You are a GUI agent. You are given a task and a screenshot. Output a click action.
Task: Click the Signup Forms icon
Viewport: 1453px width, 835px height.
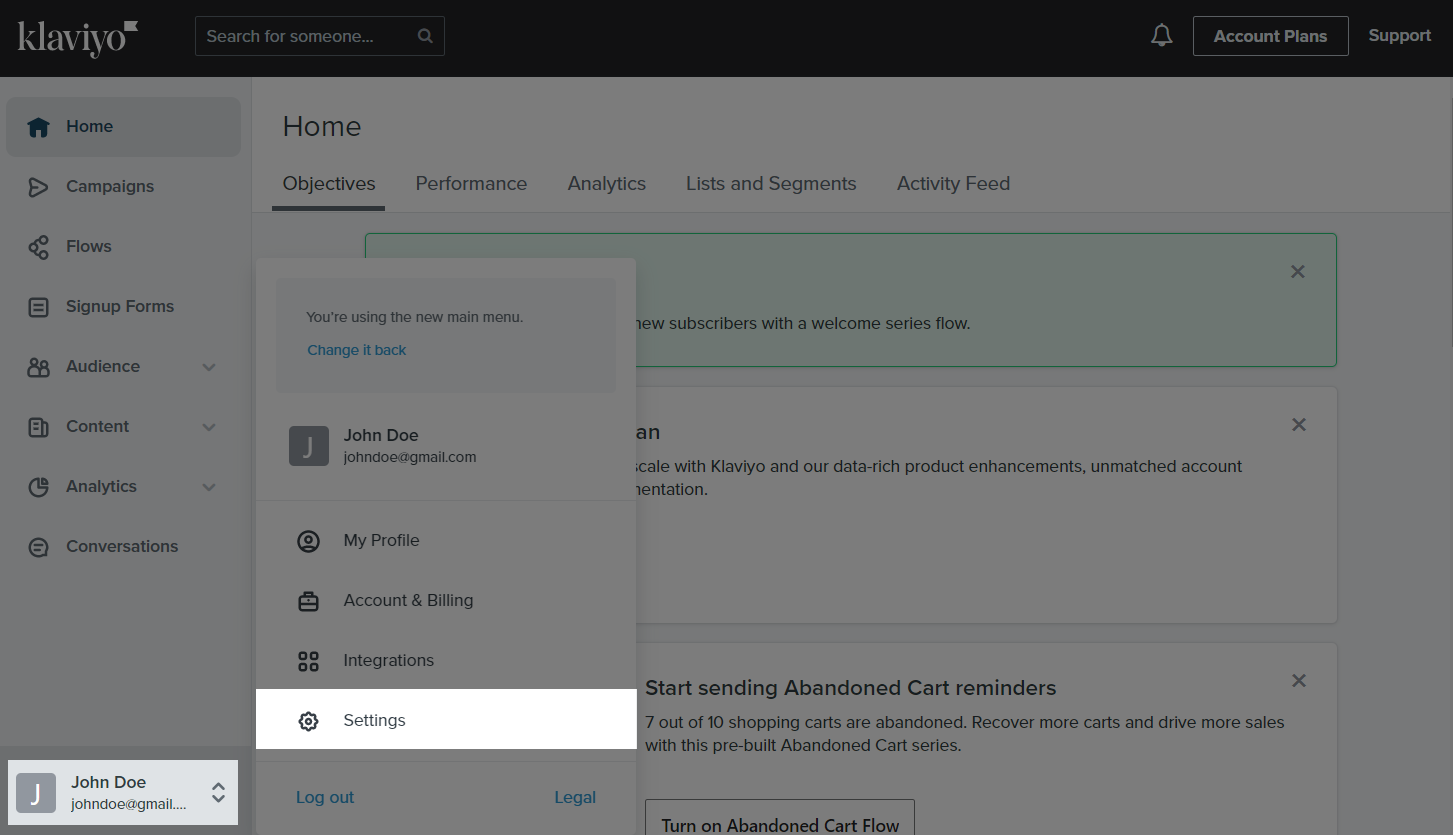pyautogui.click(x=38, y=307)
